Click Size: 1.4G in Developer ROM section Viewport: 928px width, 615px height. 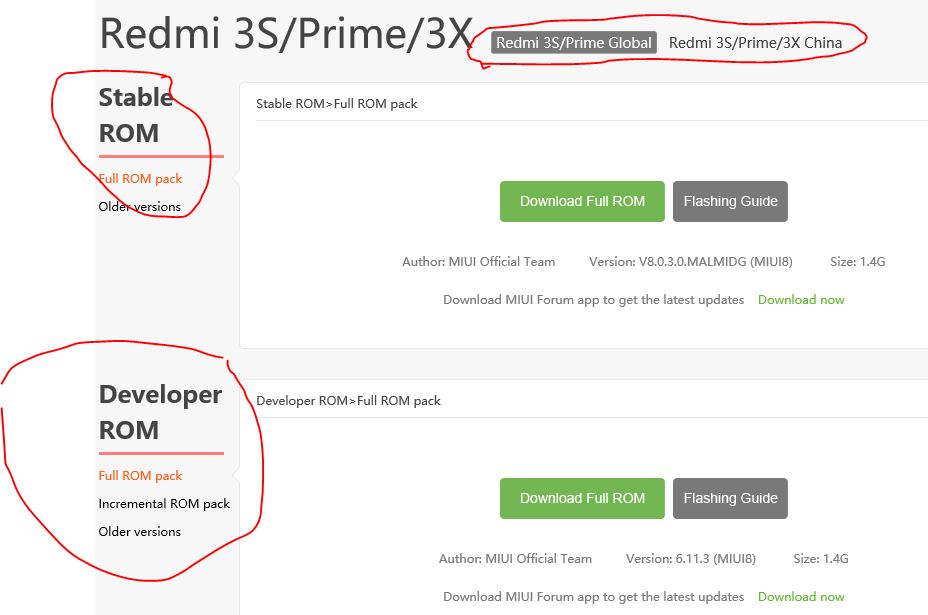click(821, 559)
